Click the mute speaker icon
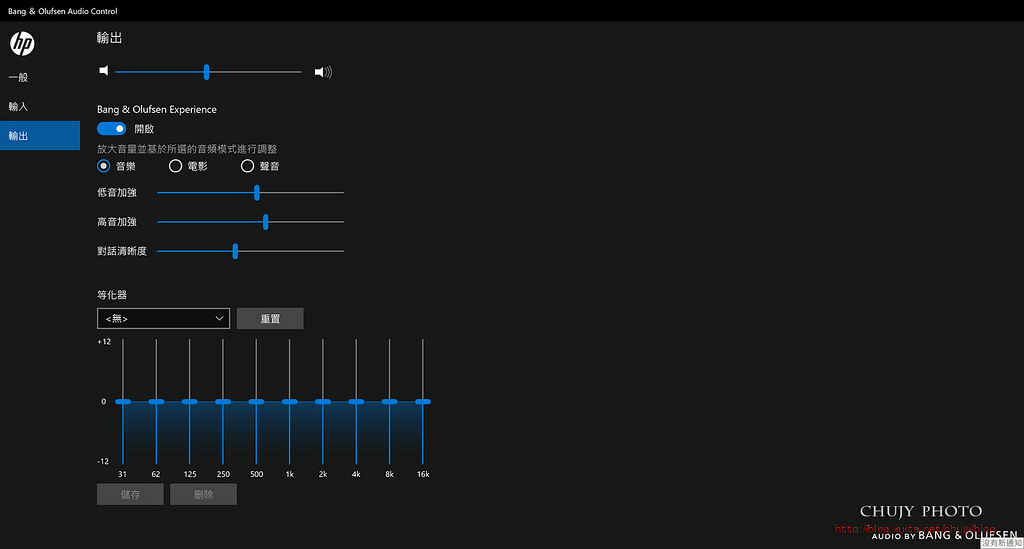Viewport: 1024px width, 549px height. click(103, 71)
